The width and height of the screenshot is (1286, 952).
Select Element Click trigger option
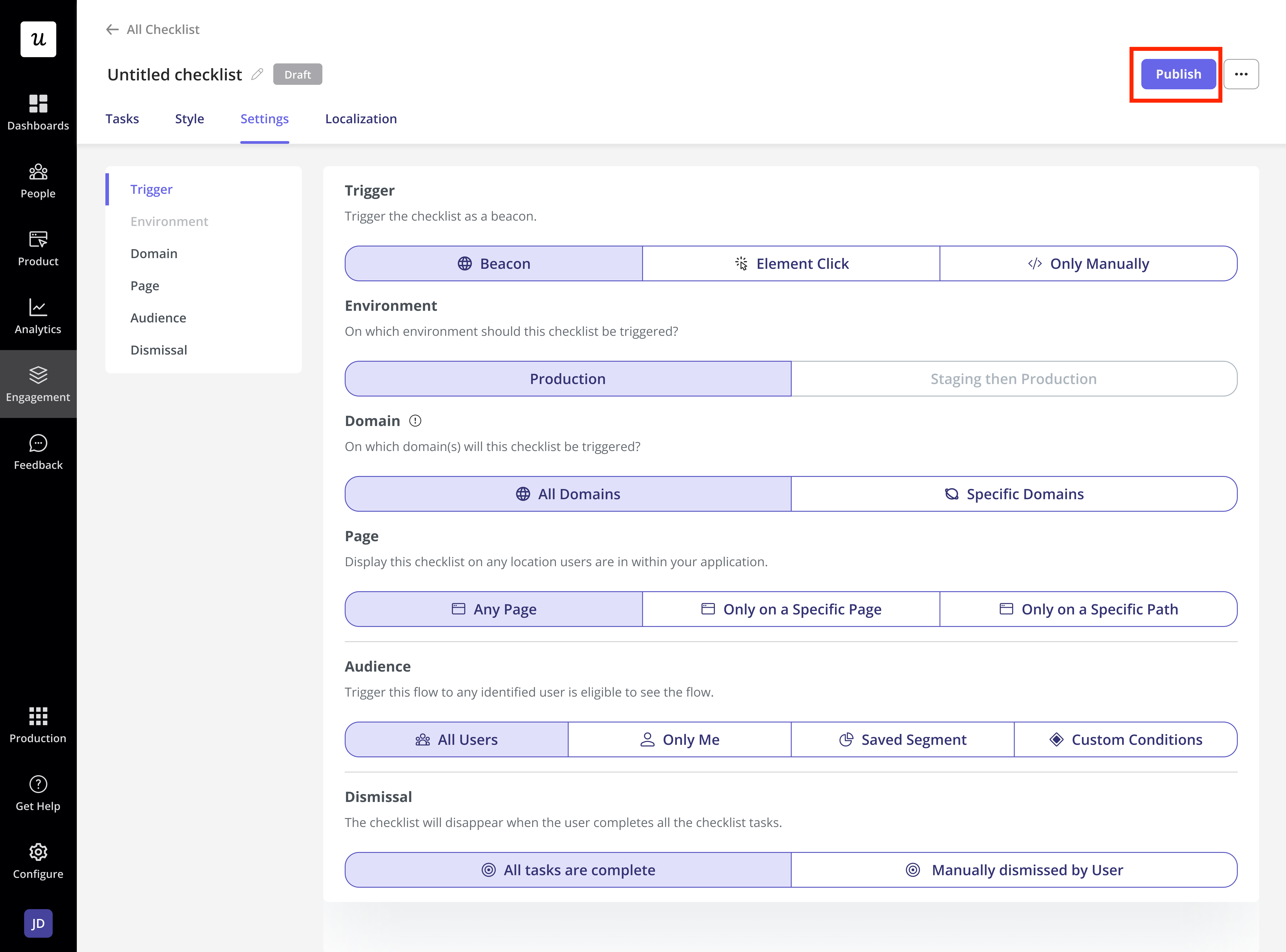pyautogui.click(x=791, y=263)
